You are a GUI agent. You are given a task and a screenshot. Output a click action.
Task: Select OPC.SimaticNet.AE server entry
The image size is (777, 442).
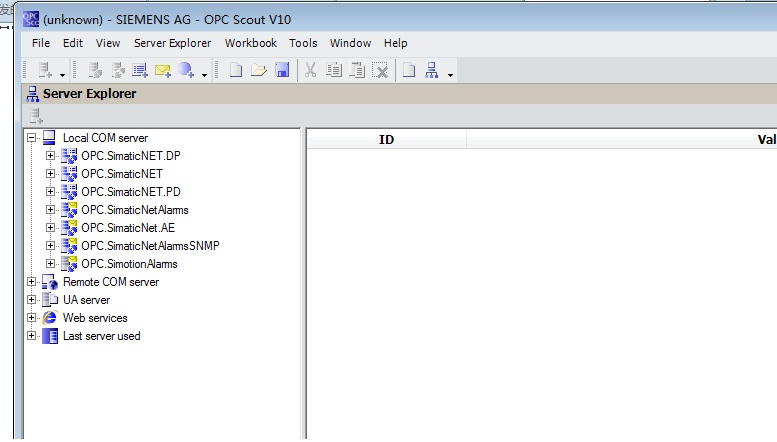tap(128, 227)
